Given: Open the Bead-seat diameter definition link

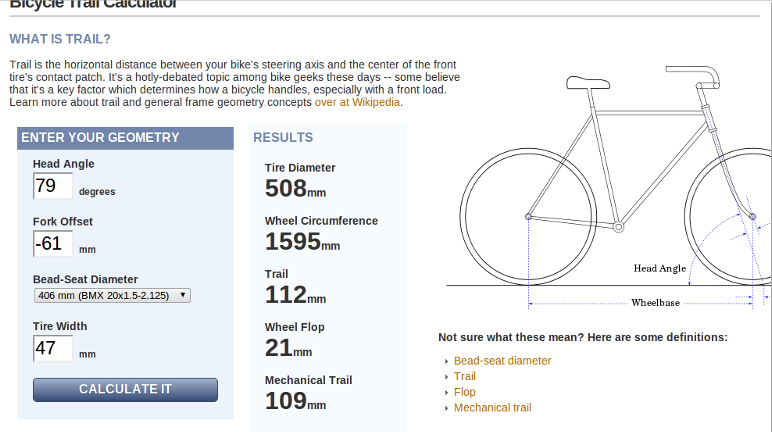Looking at the screenshot, I should (x=502, y=361).
